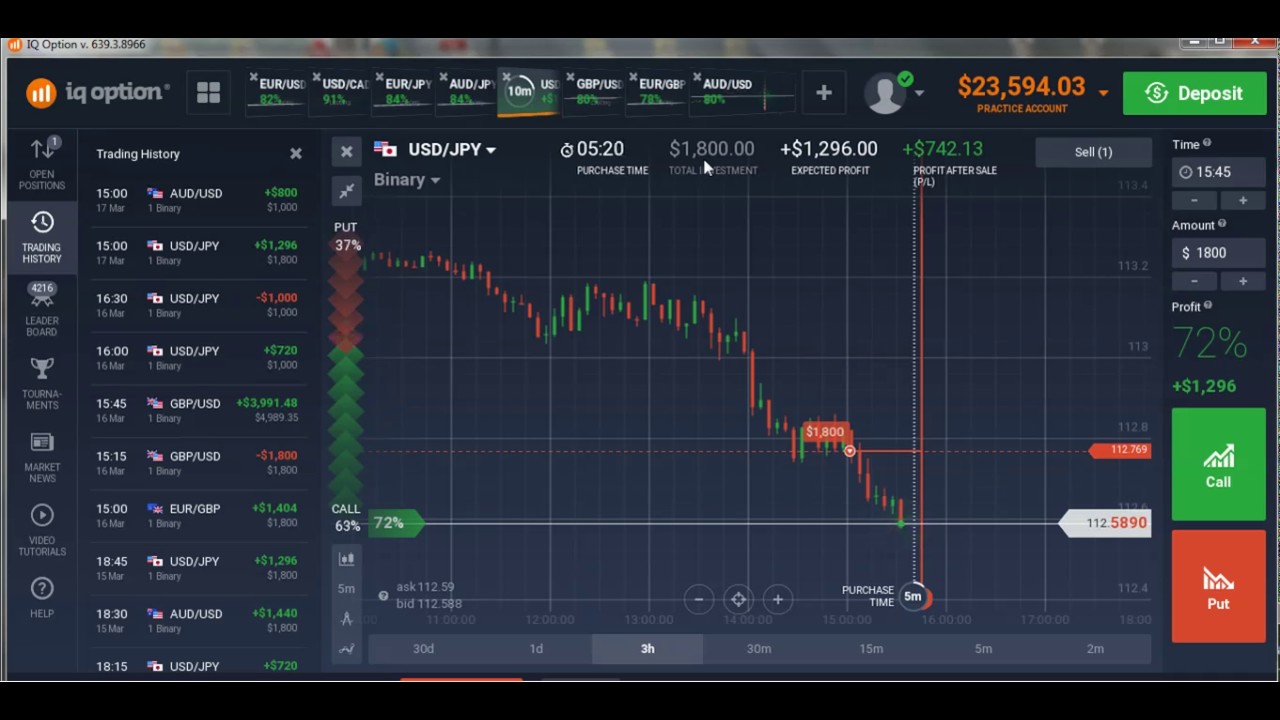
Task: Decrease amount with minus
Action: click(x=1194, y=281)
